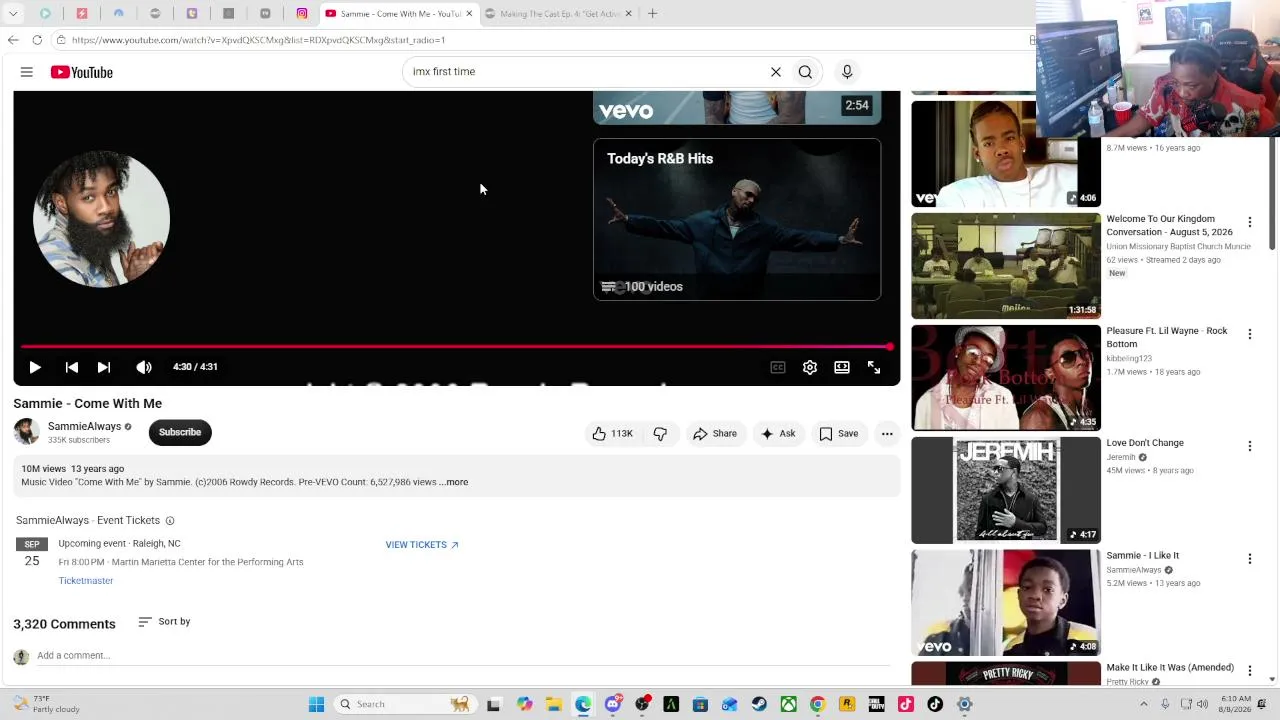Toggle closed captions on the player
1280x720 pixels.
pyautogui.click(x=778, y=367)
